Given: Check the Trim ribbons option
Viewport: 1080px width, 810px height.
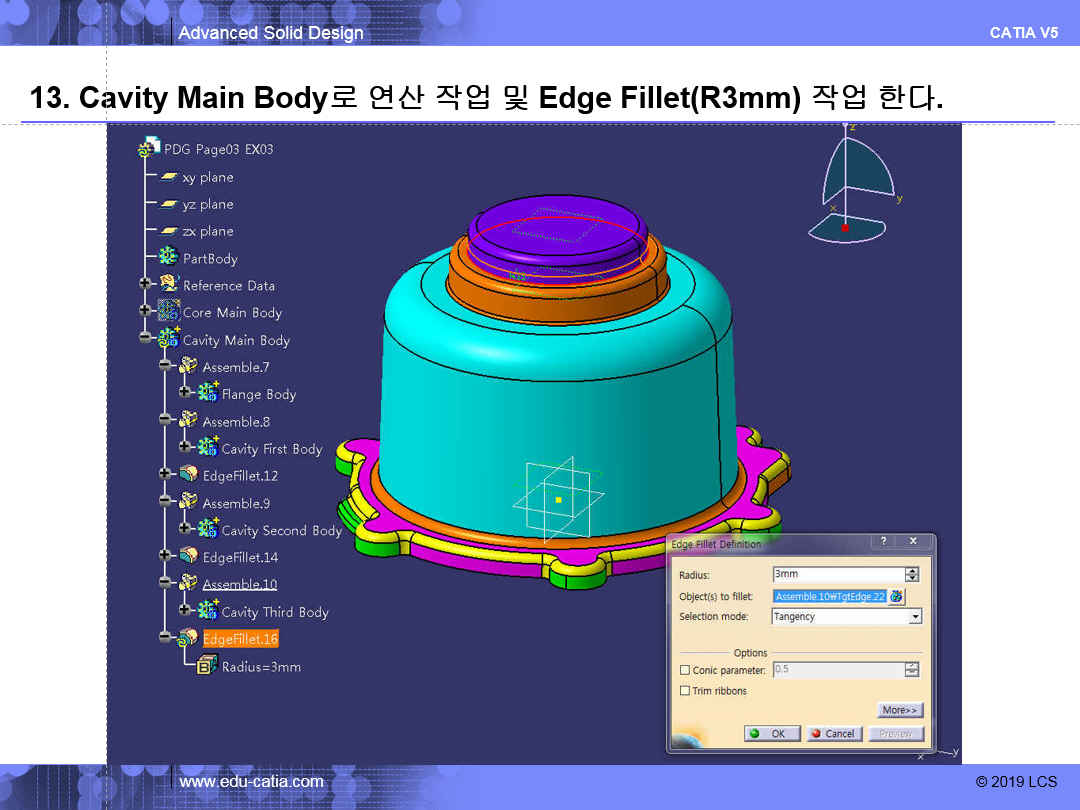Looking at the screenshot, I should (685, 691).
